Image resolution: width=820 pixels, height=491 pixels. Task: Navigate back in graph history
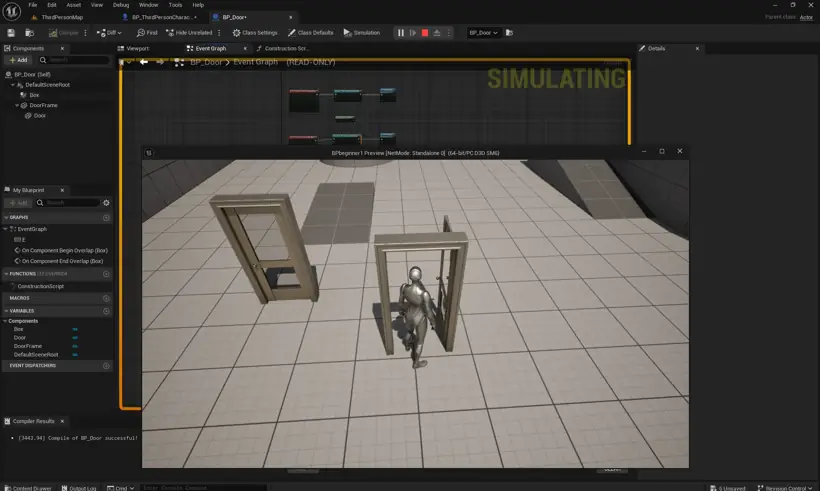click(144, 62)
